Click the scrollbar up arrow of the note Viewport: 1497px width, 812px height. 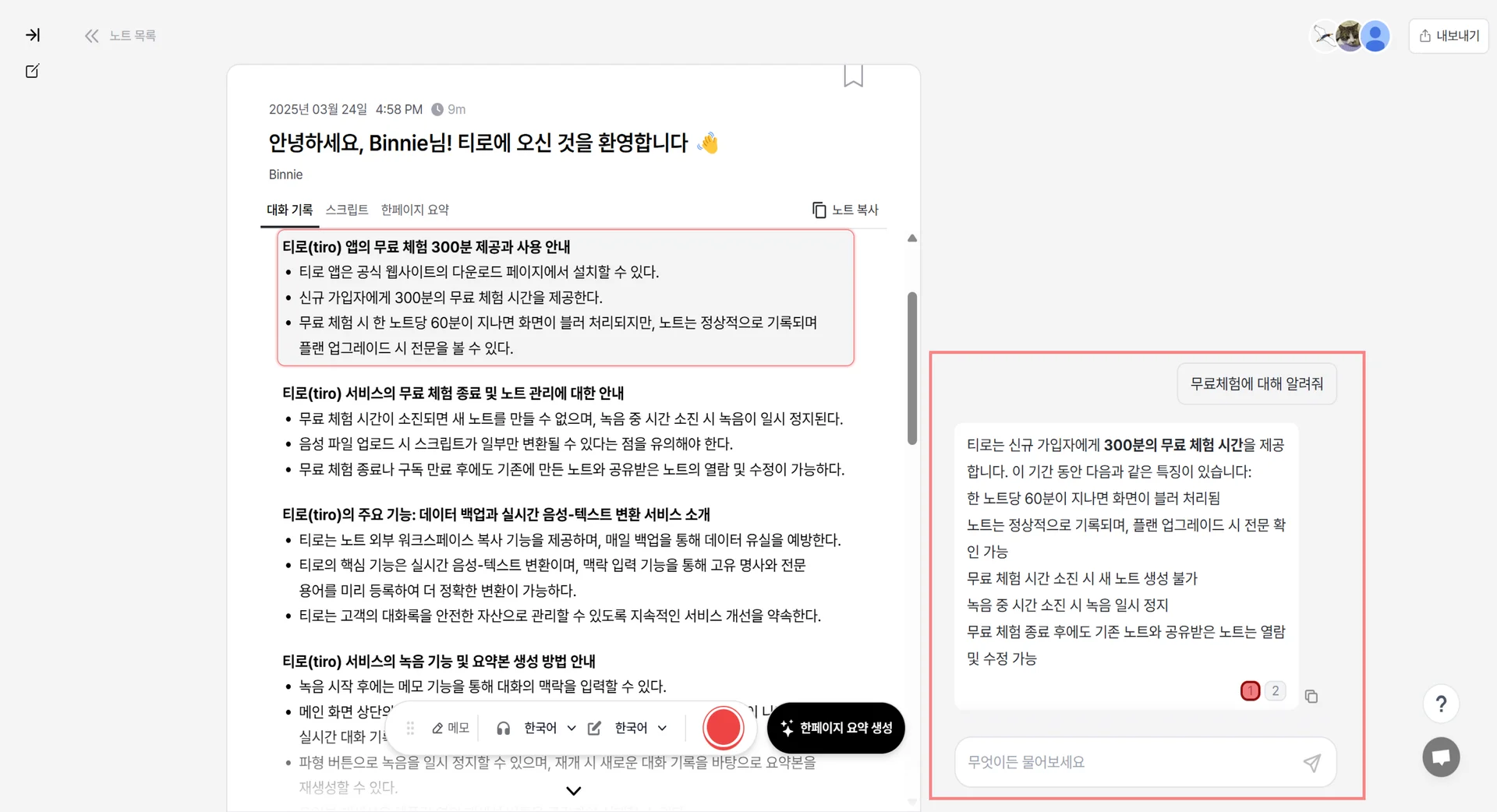(x=912, y=238)
